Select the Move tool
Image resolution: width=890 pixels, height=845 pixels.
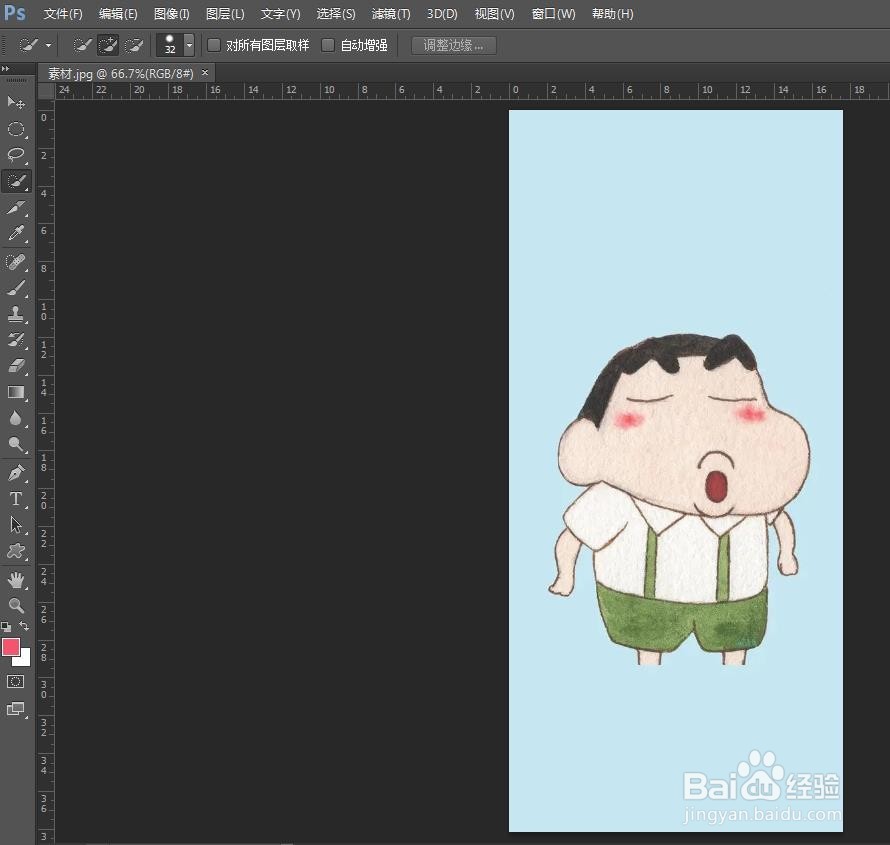click(x=16, y=103)
